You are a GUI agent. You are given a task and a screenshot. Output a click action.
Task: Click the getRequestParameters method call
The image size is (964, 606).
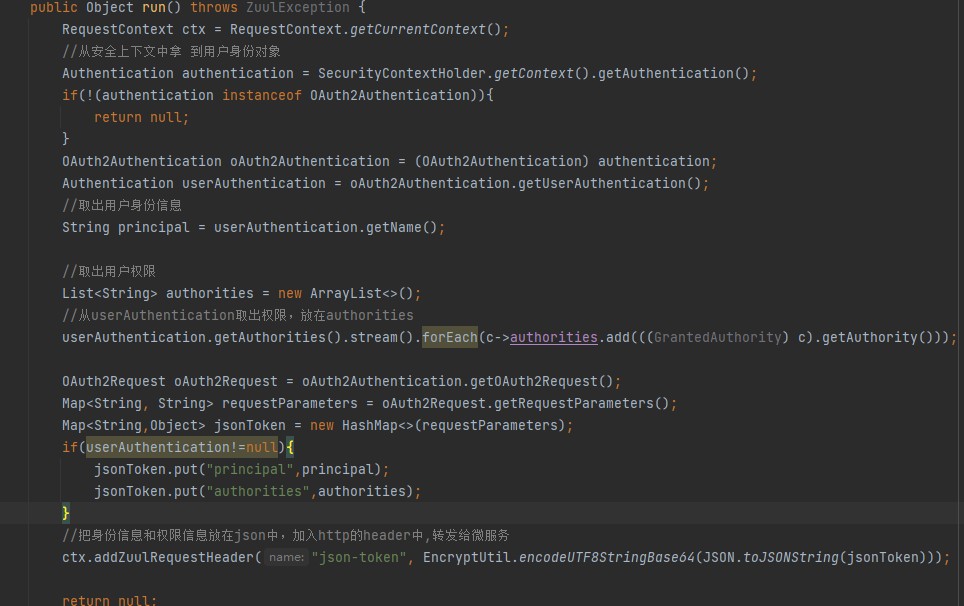[x=574, y=403]
